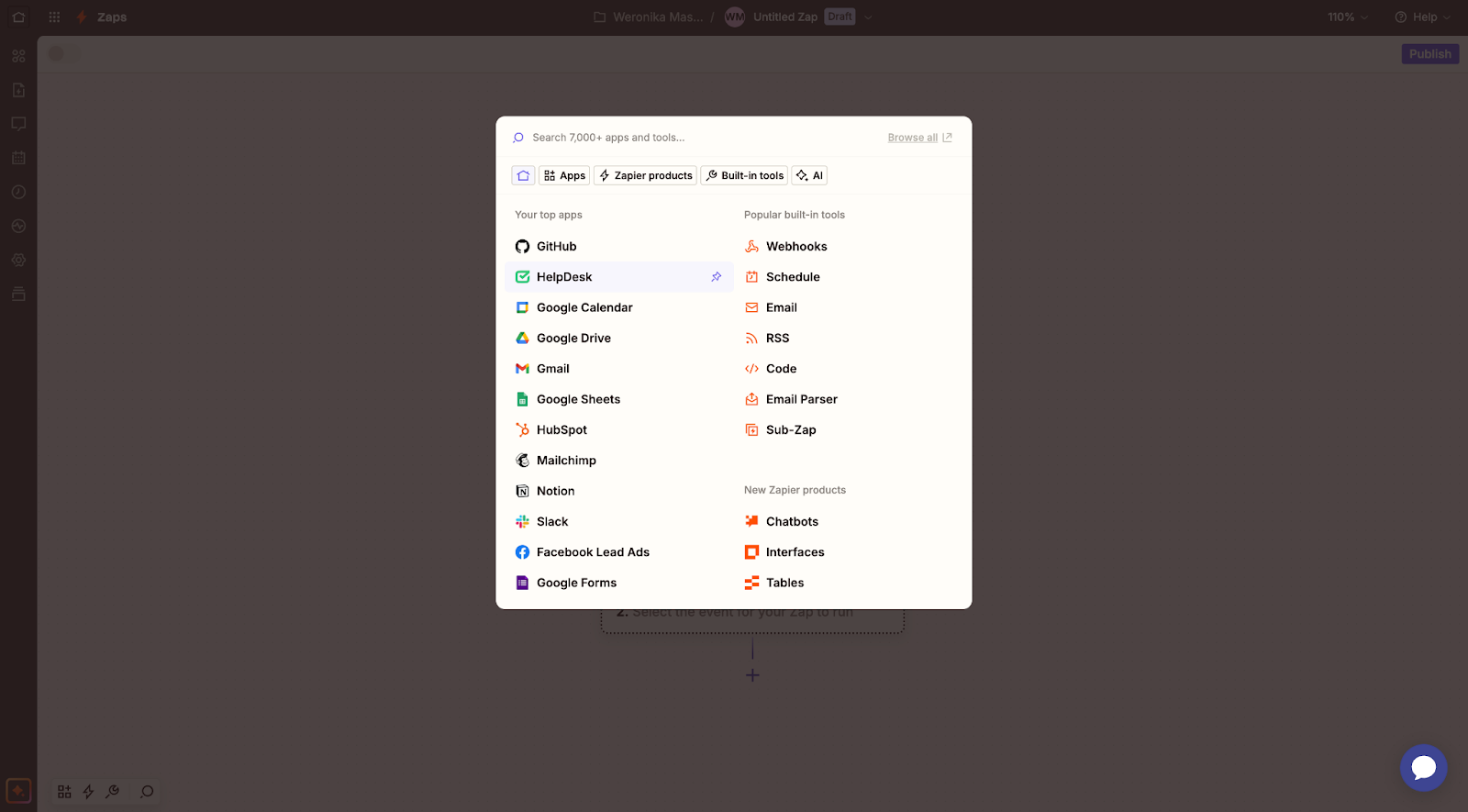This screenshot has height=812, width=1468.
Task: Open the sidebar versions stack icon
Action: [18, 295]
